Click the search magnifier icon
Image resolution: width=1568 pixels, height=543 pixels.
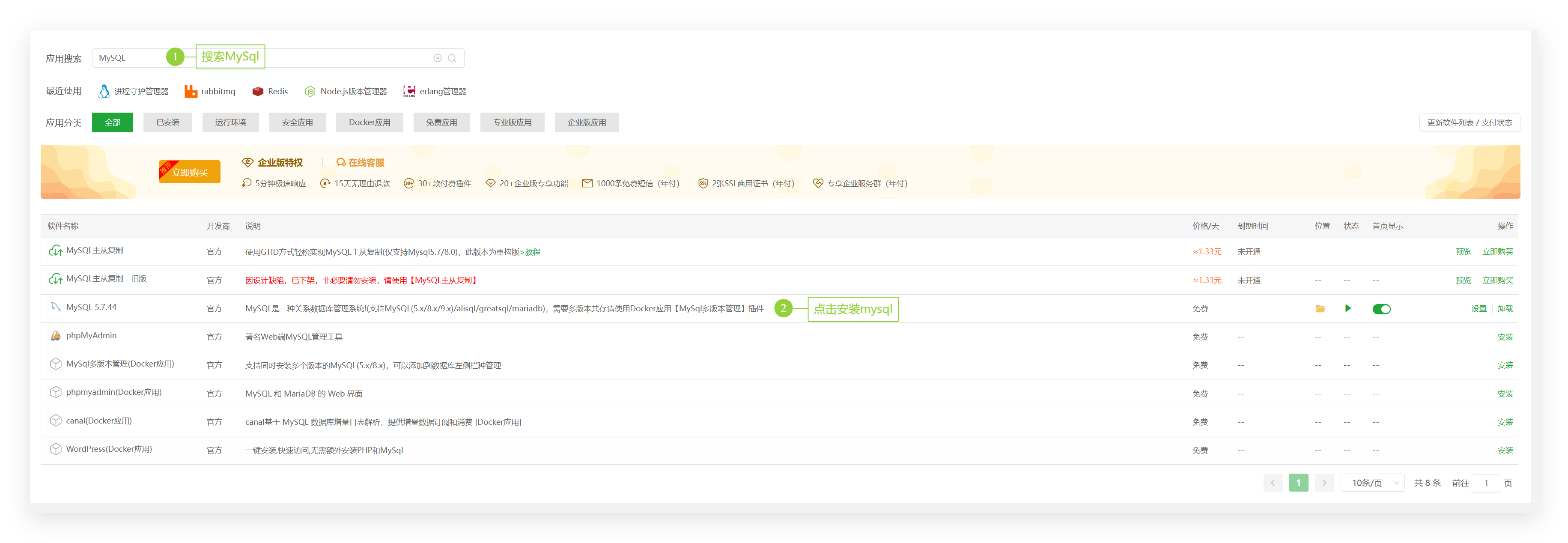(x=452, y=58)
